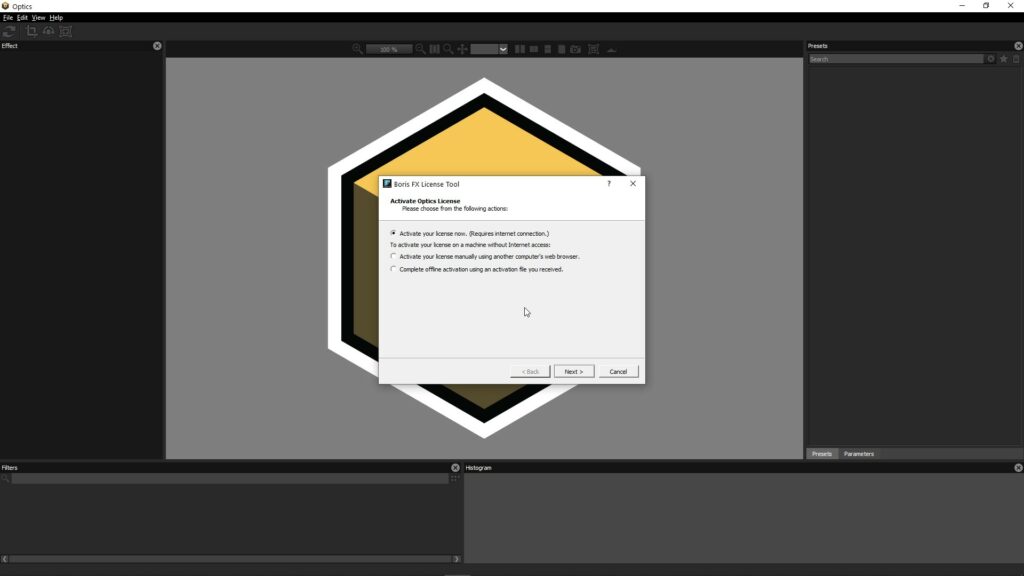Open the viewer toolbar dropdown arrow
The height and width of the screenshot is (576, 1024).
[503, 49]
